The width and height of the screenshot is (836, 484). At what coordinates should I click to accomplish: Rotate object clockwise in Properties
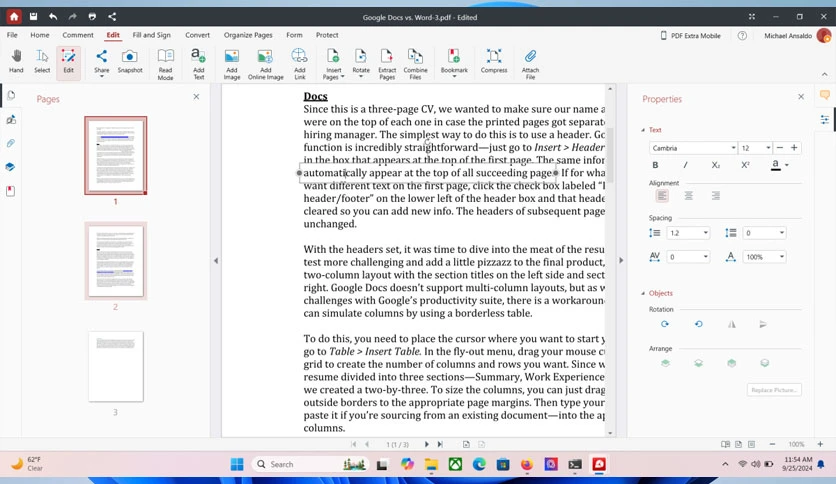coord(665,324)
